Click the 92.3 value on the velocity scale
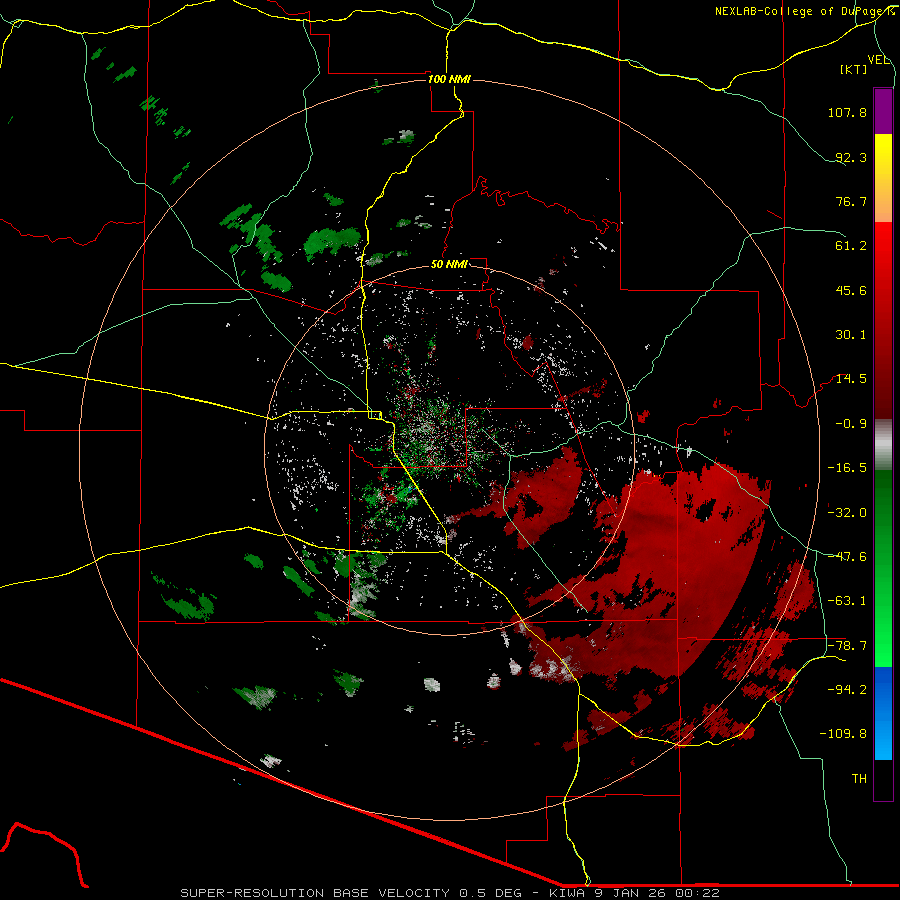Viewport: 900px width, 900px height. pyautogui.click(x=851, y=157)
